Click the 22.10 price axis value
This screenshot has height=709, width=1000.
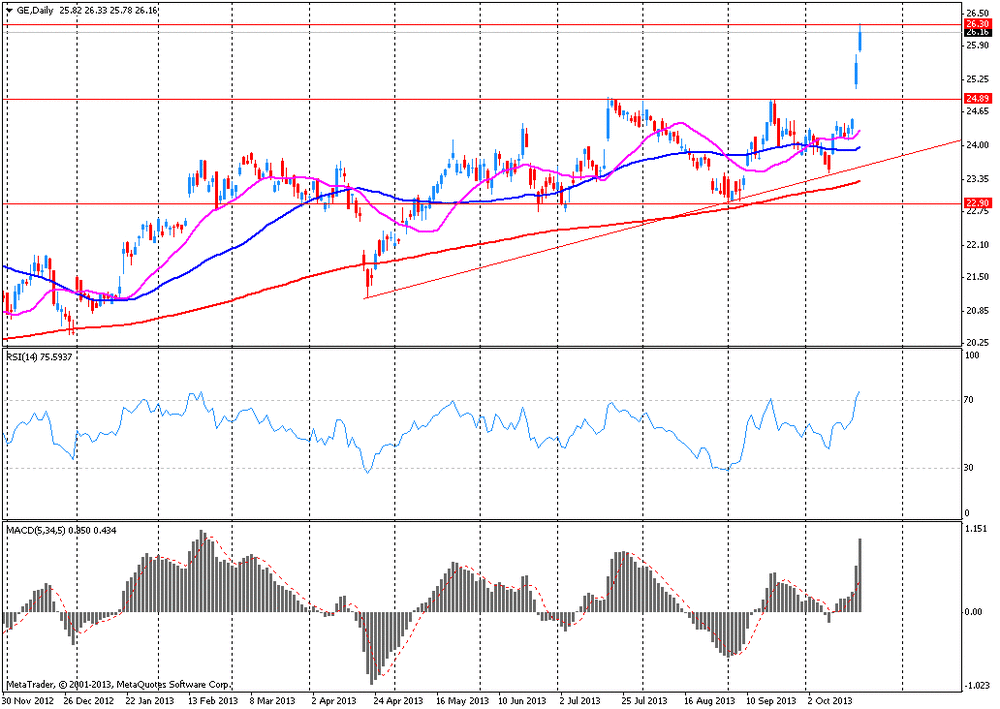(x=977, y=245)
